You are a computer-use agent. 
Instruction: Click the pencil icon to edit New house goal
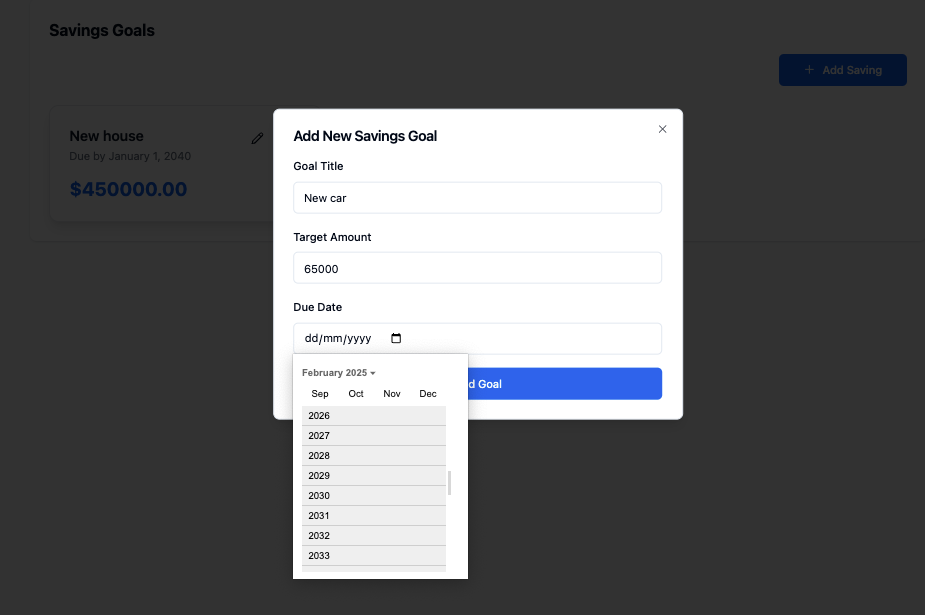[257, 137]
